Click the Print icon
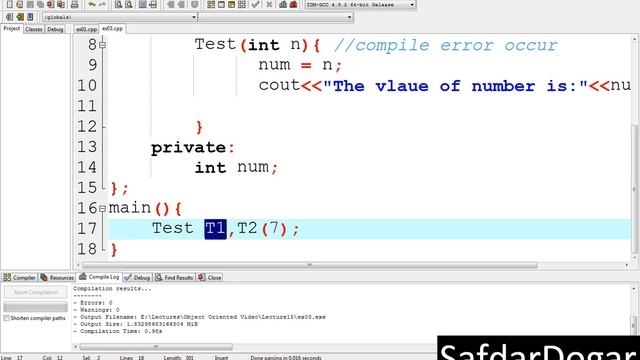Viewport: 640px width, 360px height. pyautogui.click(x=74, y=4)
